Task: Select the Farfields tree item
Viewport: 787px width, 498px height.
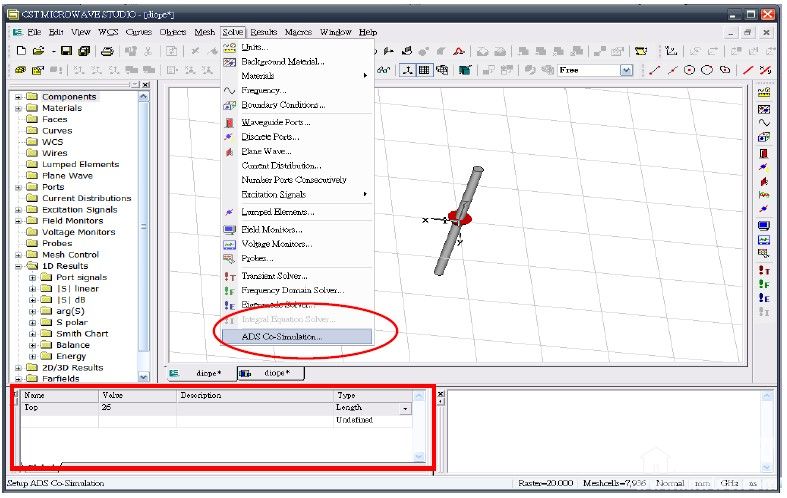Action: click(x=61, y=379)
